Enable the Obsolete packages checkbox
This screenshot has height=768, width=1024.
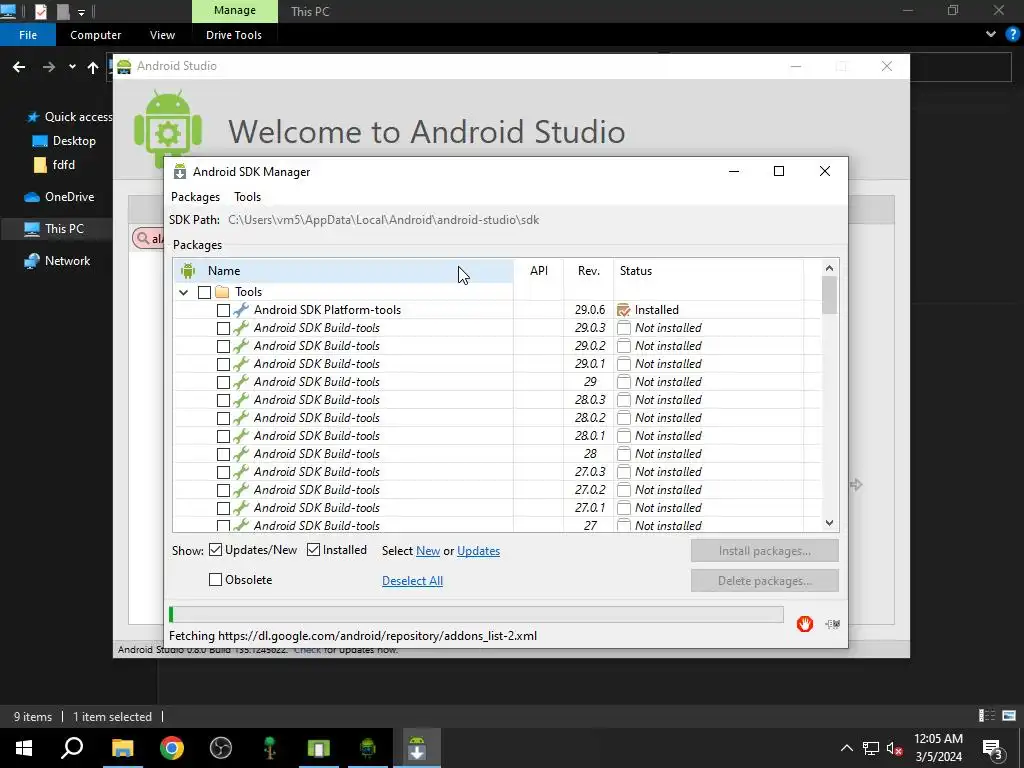click(x=216, y=579)
